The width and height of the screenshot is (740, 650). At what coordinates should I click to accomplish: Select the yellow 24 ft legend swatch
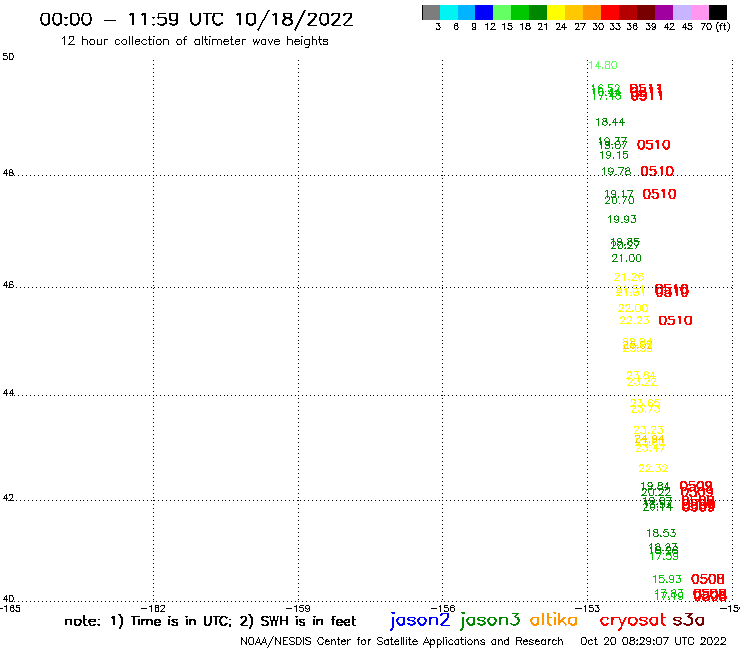(x=556, y=12)
